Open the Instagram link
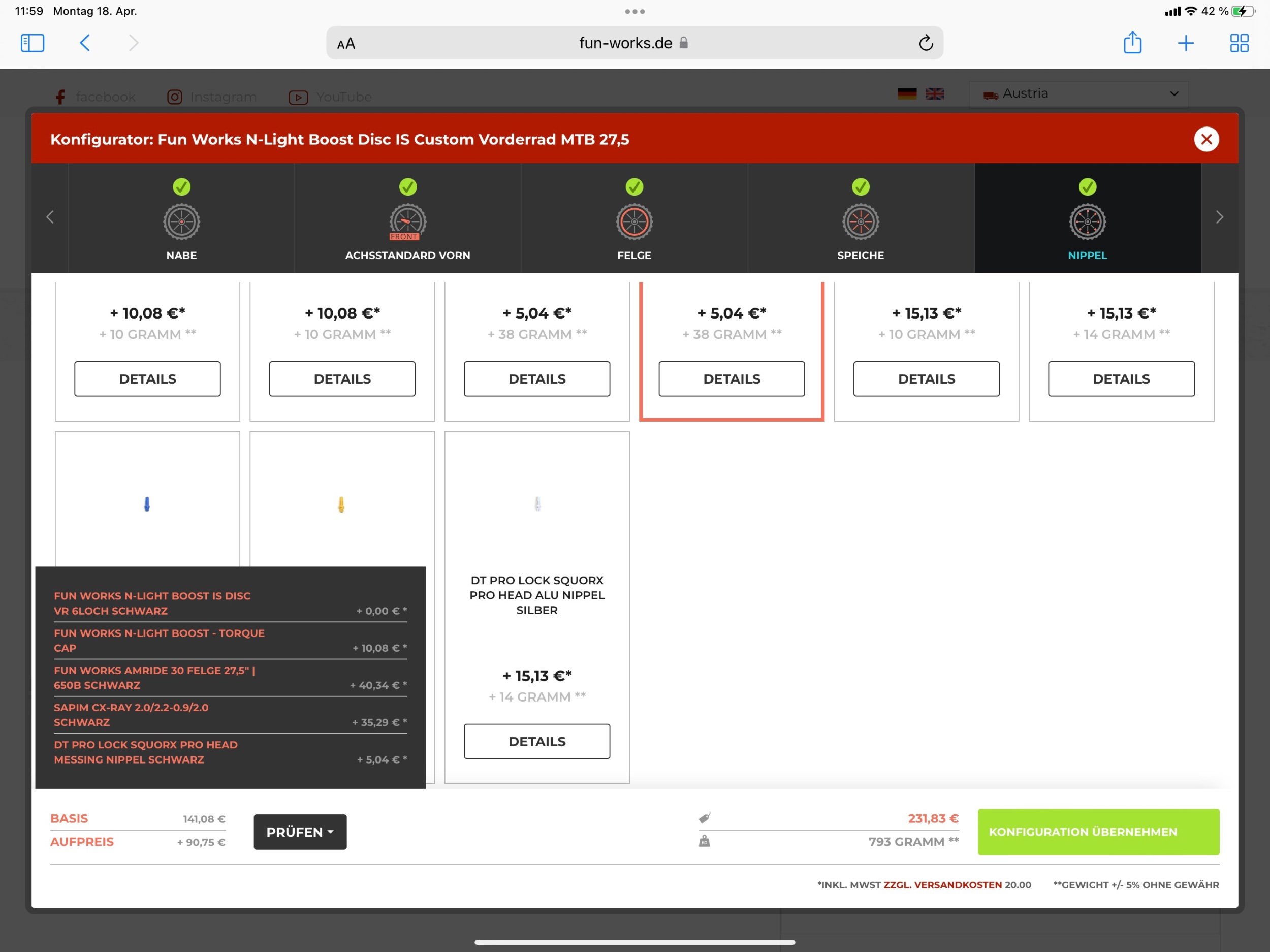Viewport: 1270px width, 952px height. pos(212,97)
